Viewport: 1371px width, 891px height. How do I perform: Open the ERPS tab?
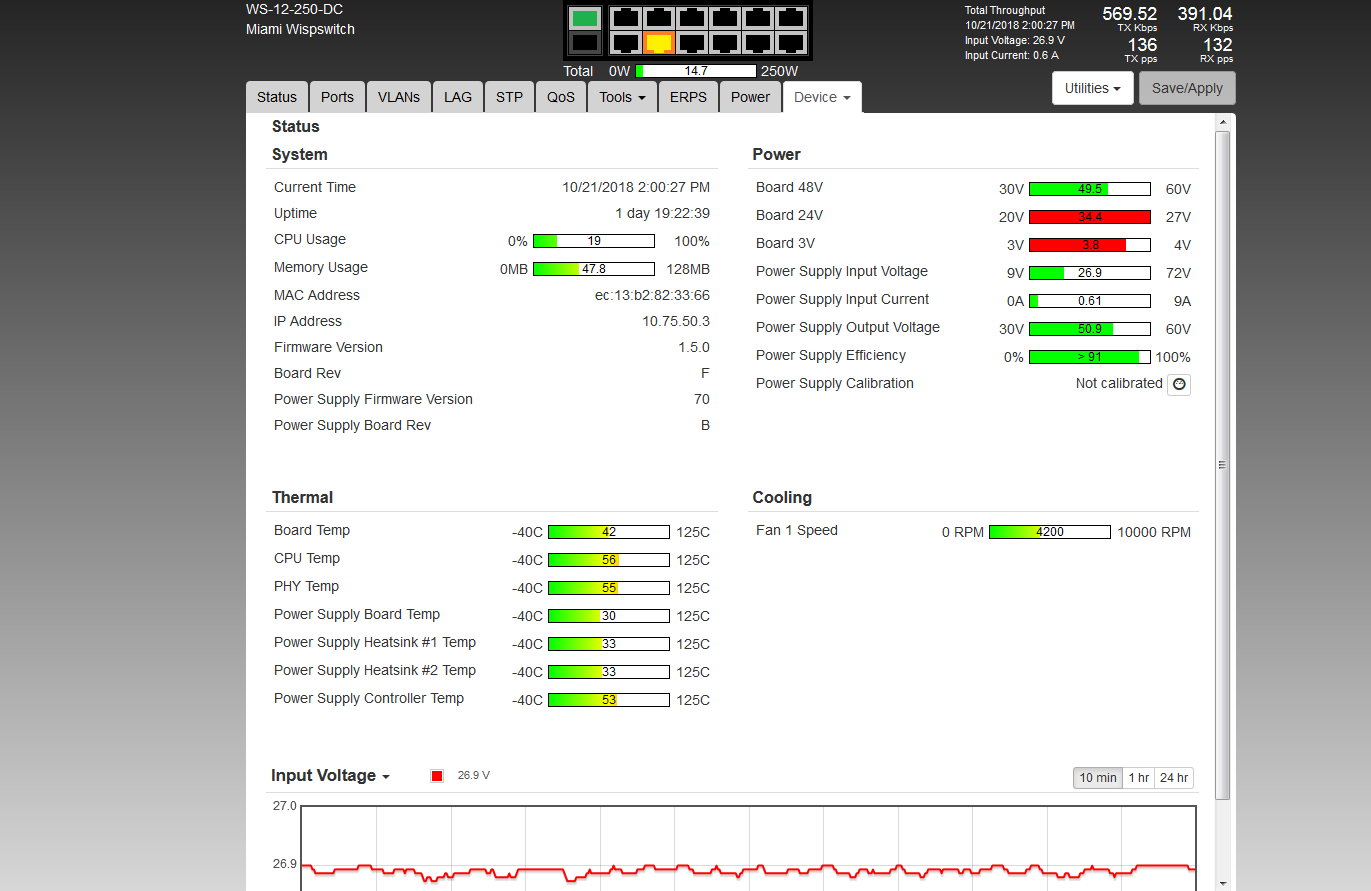coord(688,97)
